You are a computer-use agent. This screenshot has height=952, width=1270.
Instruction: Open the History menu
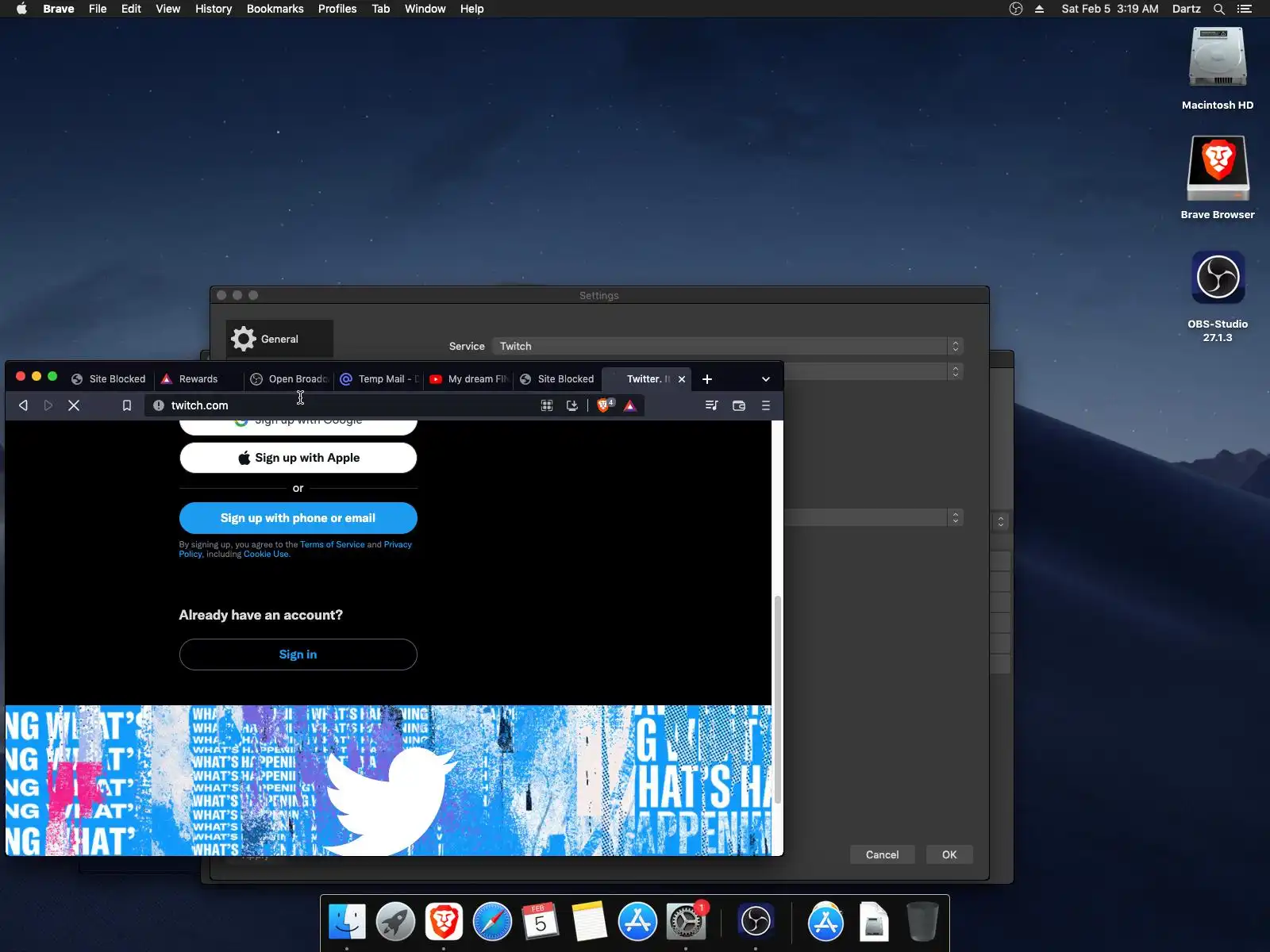point(214,9)
